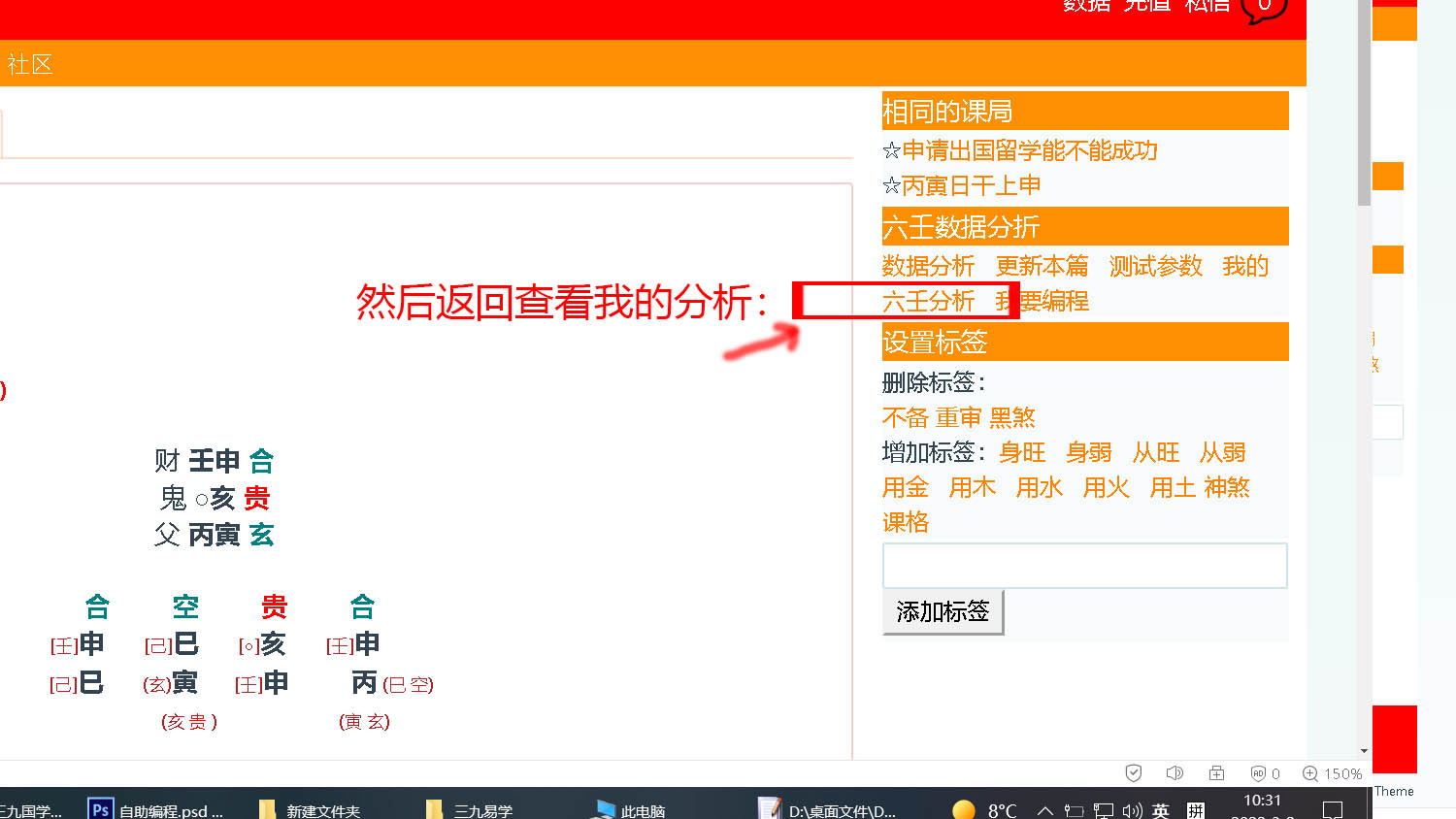Click the zoom magnifier 150% icon
1456x819 pixels.
tap(1310, 773)
